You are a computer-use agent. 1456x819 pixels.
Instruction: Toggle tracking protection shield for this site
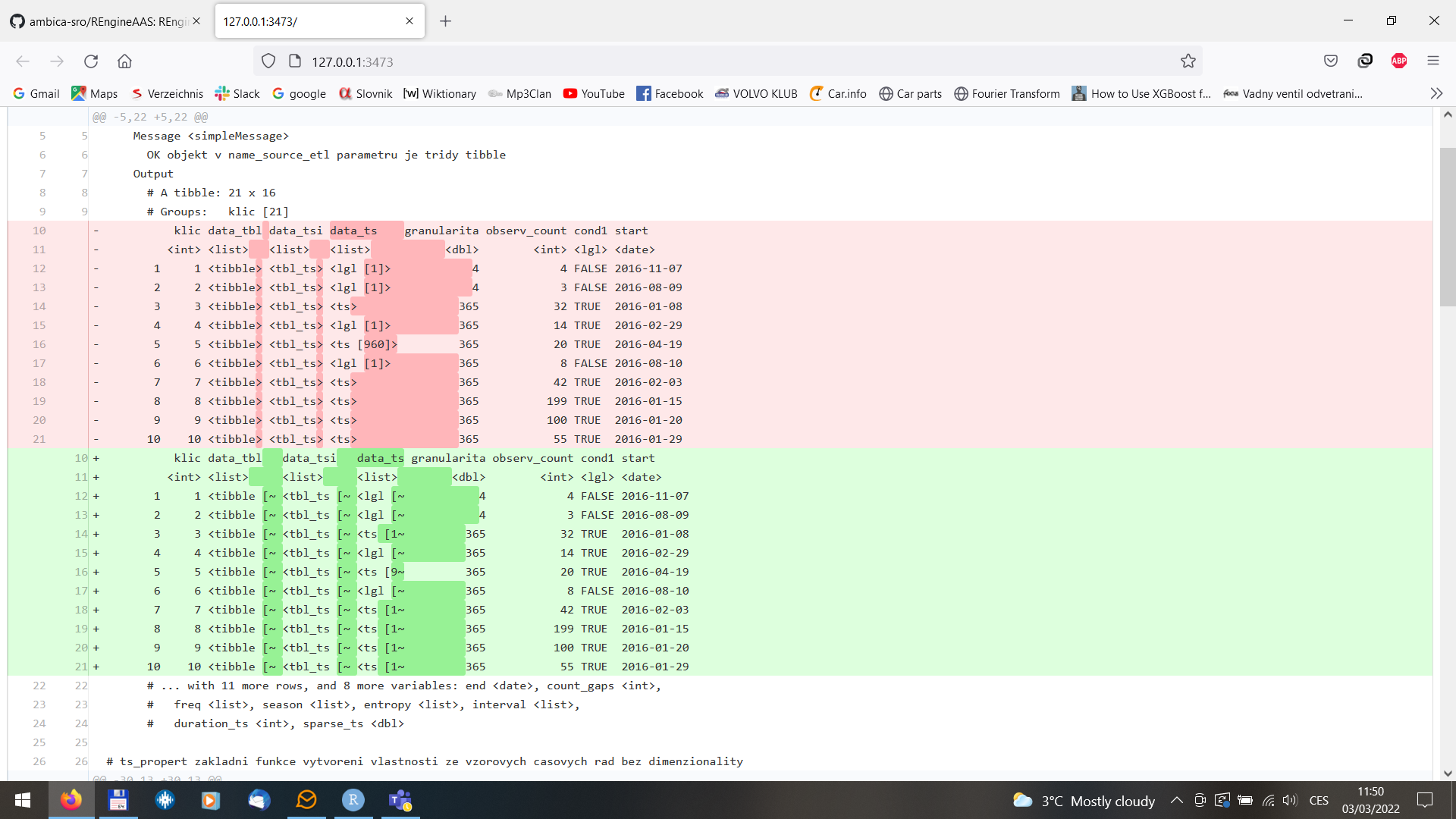(x=268, y=61)
